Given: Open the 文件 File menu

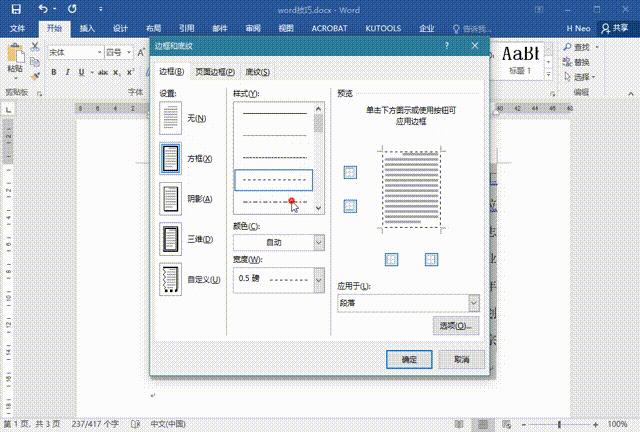Looking at the screenshot, I should click(18, 28).
